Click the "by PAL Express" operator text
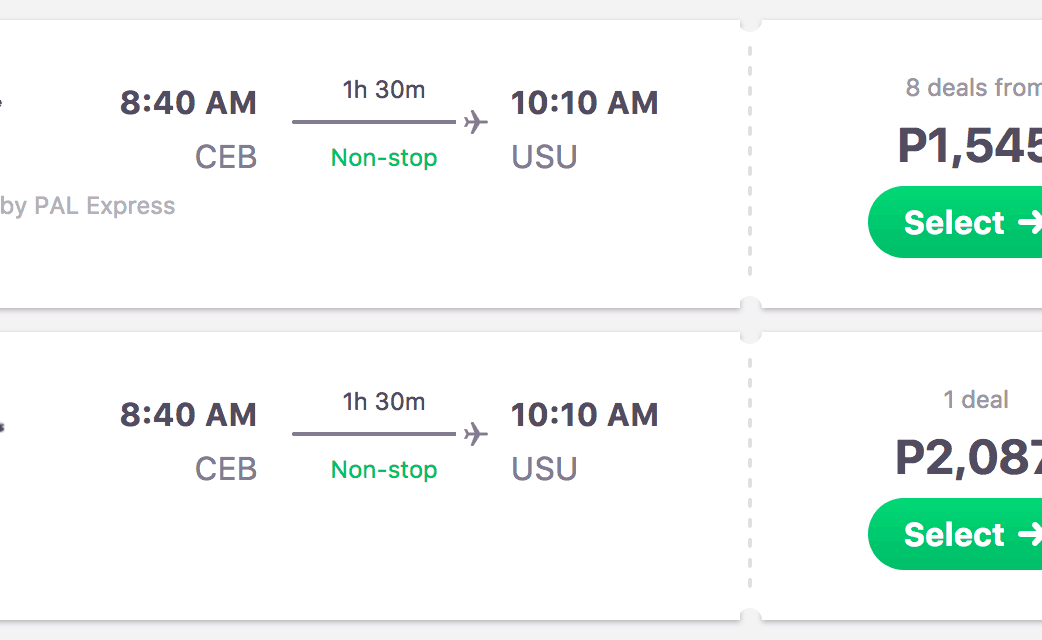The width and height of the screenshot is (1042, 640). click(x=88, y=206)
